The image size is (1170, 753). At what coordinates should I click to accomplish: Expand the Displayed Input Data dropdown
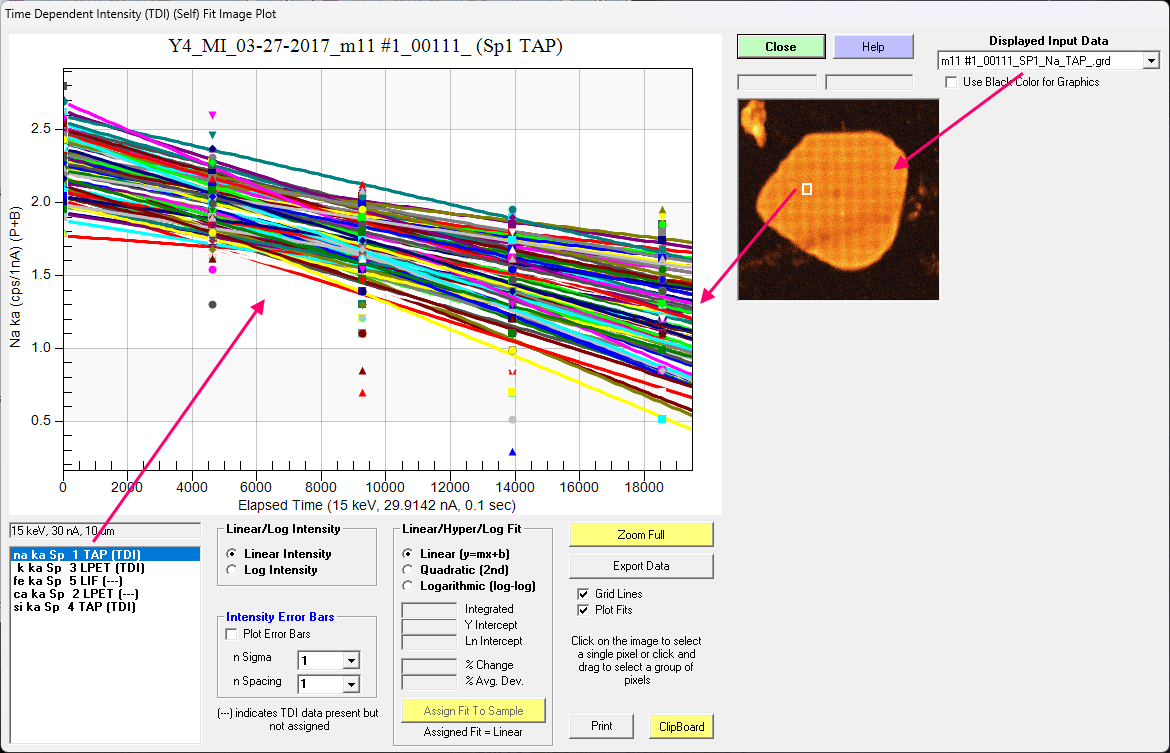tap(1151, 61)
